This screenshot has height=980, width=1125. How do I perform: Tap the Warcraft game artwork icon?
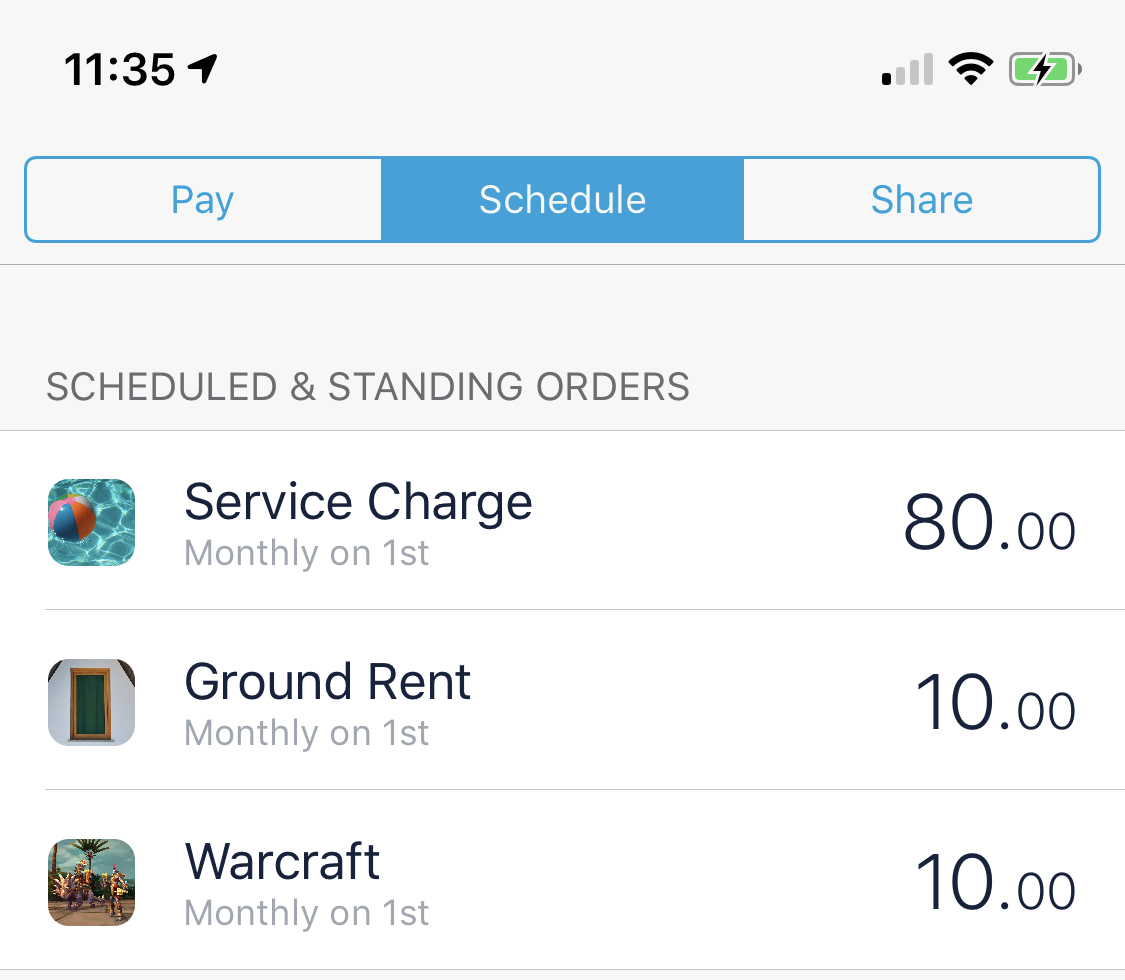[91, 882]
